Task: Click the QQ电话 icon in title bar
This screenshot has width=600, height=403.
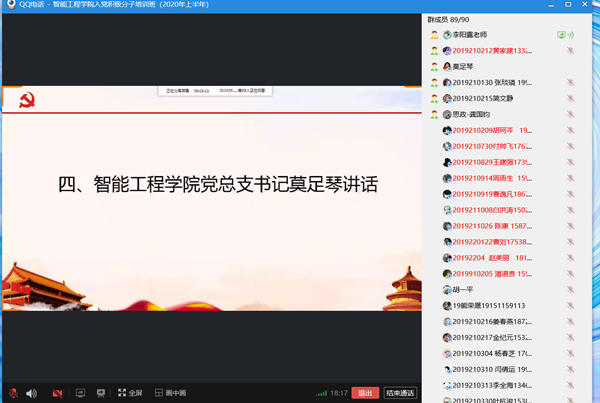Action: [10, 5]
